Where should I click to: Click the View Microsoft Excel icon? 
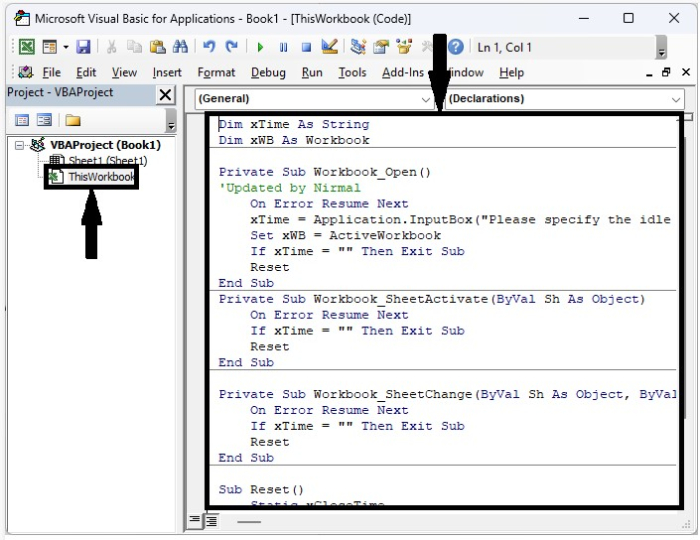coord(26,47)
